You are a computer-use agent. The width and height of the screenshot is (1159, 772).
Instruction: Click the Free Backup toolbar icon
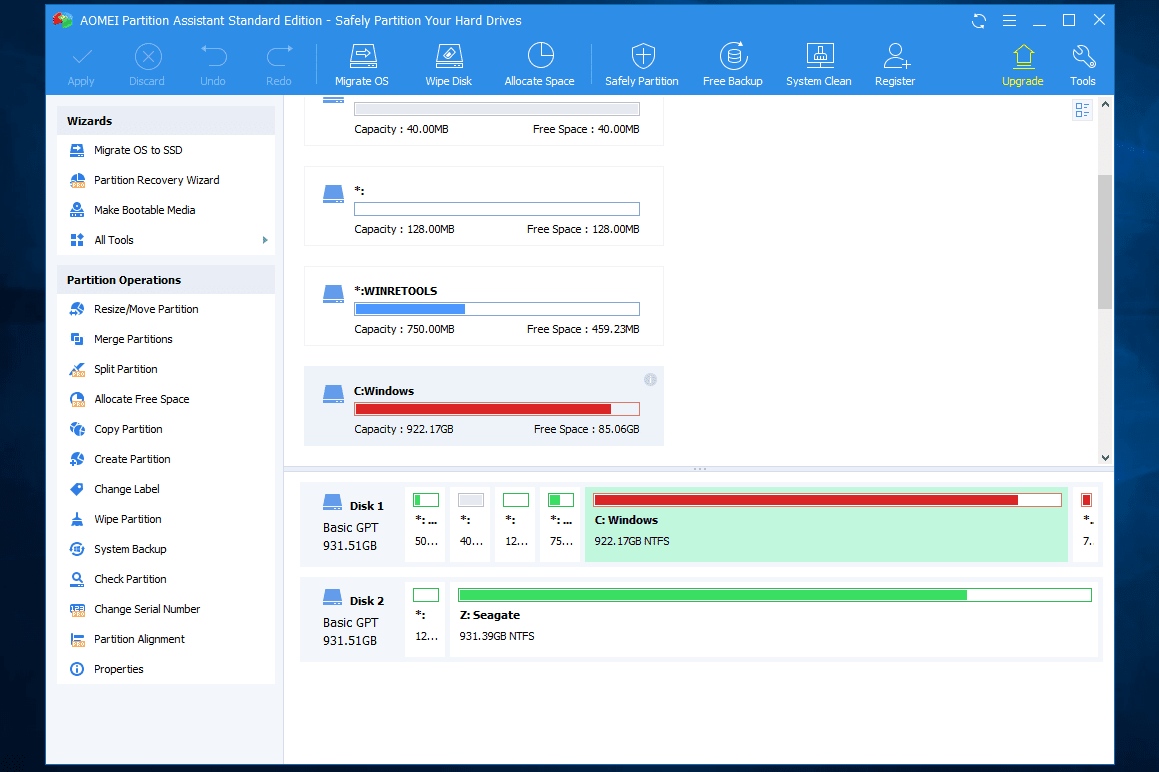(733, 65)
